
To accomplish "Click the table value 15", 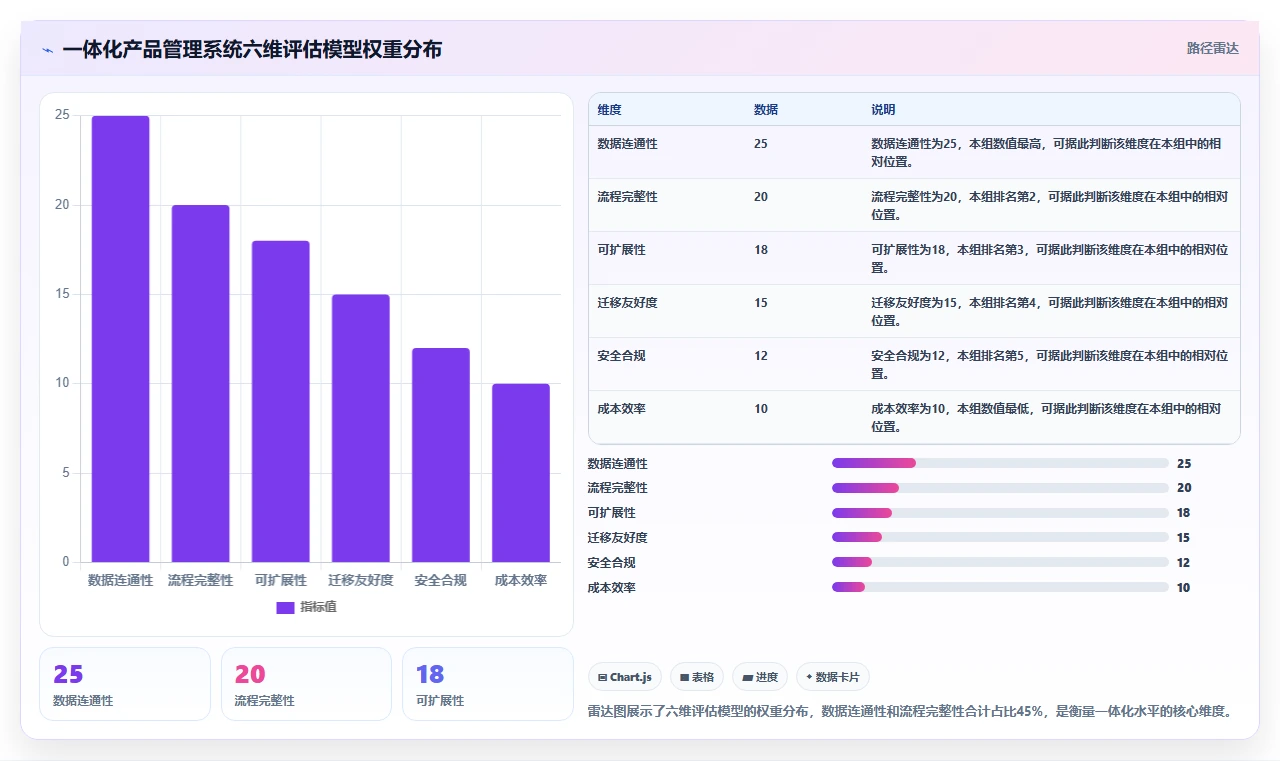I will [761, 302].
